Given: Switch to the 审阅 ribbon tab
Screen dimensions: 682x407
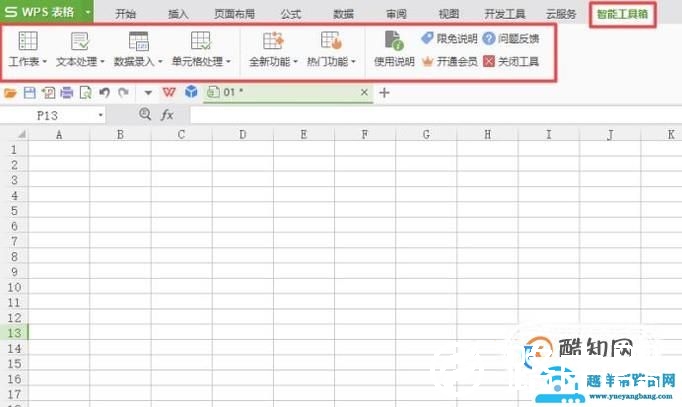Looking at the screenshot, I should point(396,14).
